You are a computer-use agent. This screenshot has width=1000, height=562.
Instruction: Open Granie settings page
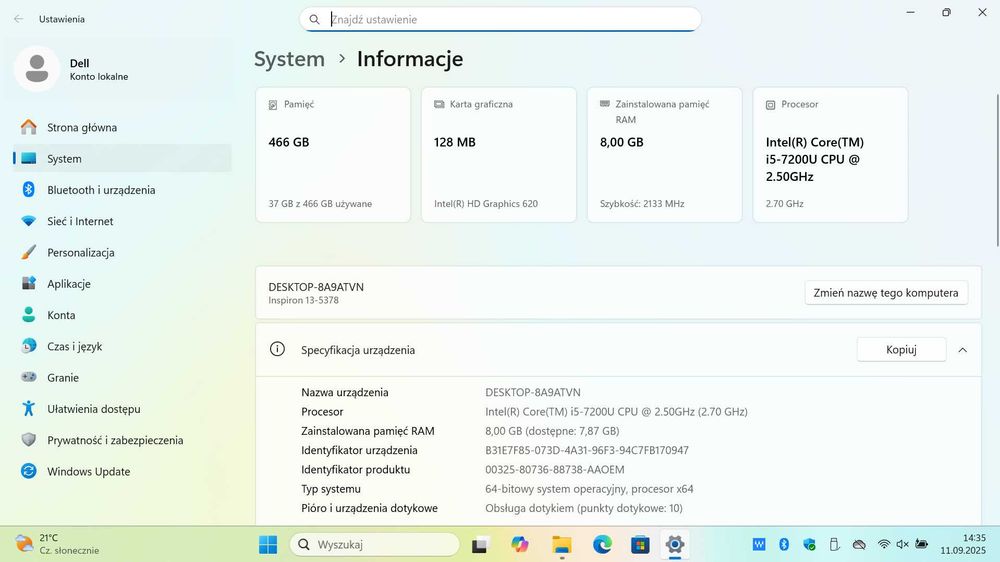[x=122, y=378]
